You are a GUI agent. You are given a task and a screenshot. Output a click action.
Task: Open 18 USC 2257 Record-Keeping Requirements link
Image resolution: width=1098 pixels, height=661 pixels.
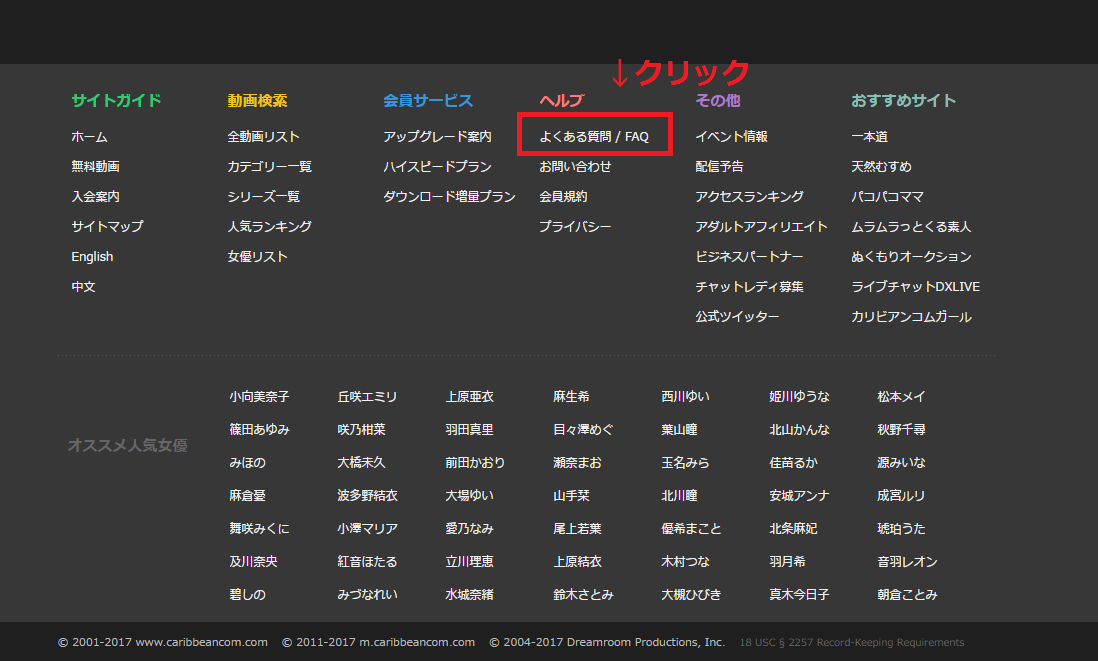[x=852, y=642]
